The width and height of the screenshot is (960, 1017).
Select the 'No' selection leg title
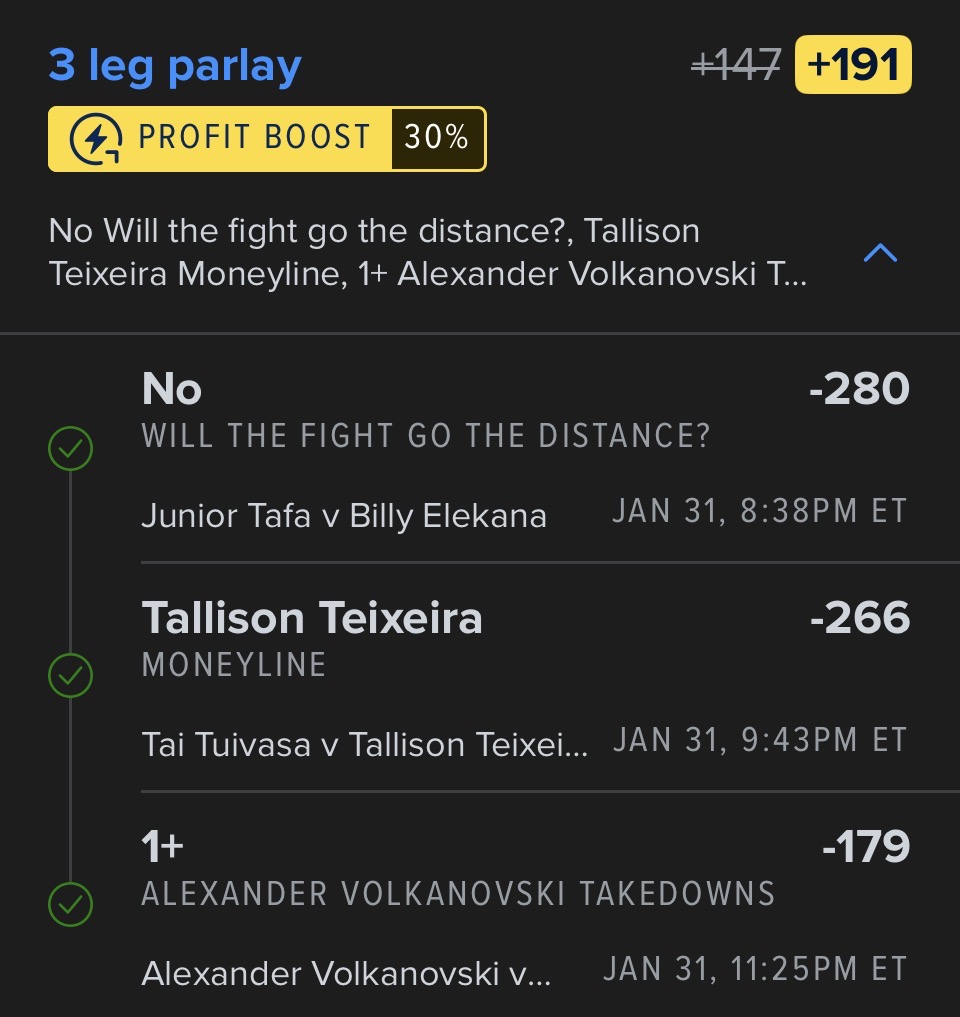[x=172, y=389]
